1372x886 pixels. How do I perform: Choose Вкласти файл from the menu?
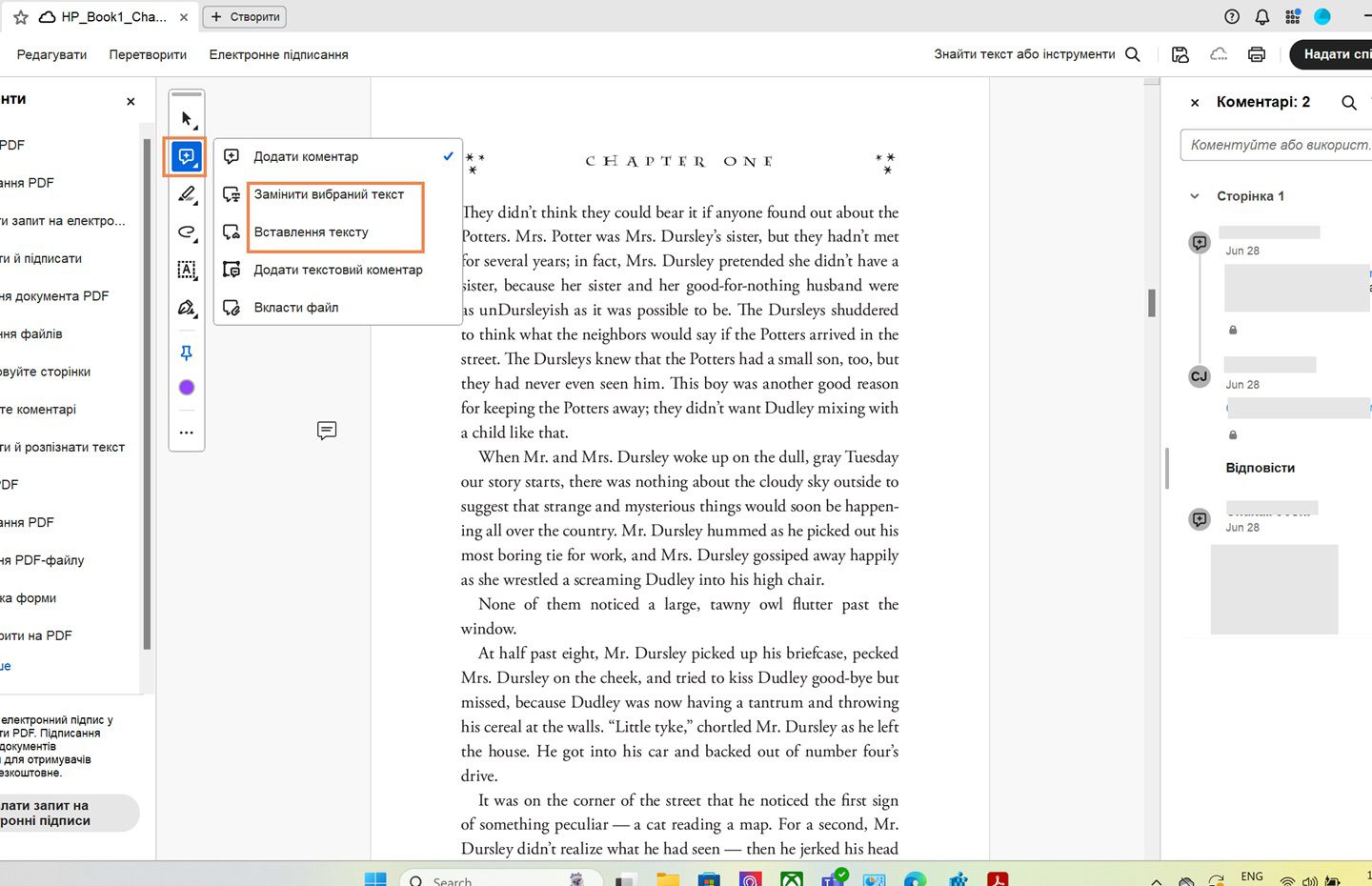pos(338,308)
